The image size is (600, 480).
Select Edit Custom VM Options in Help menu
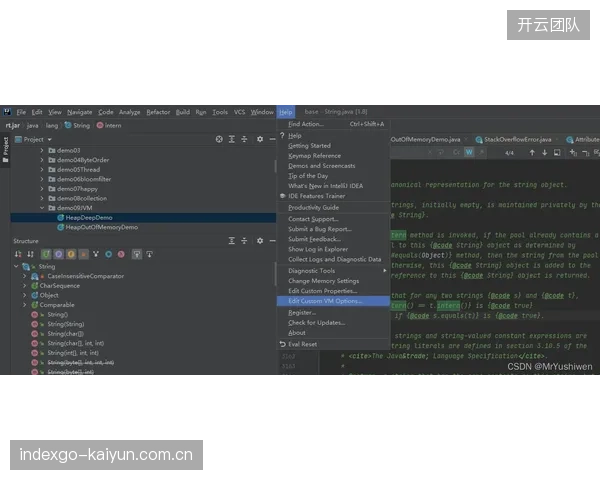(x=333, y=301)
